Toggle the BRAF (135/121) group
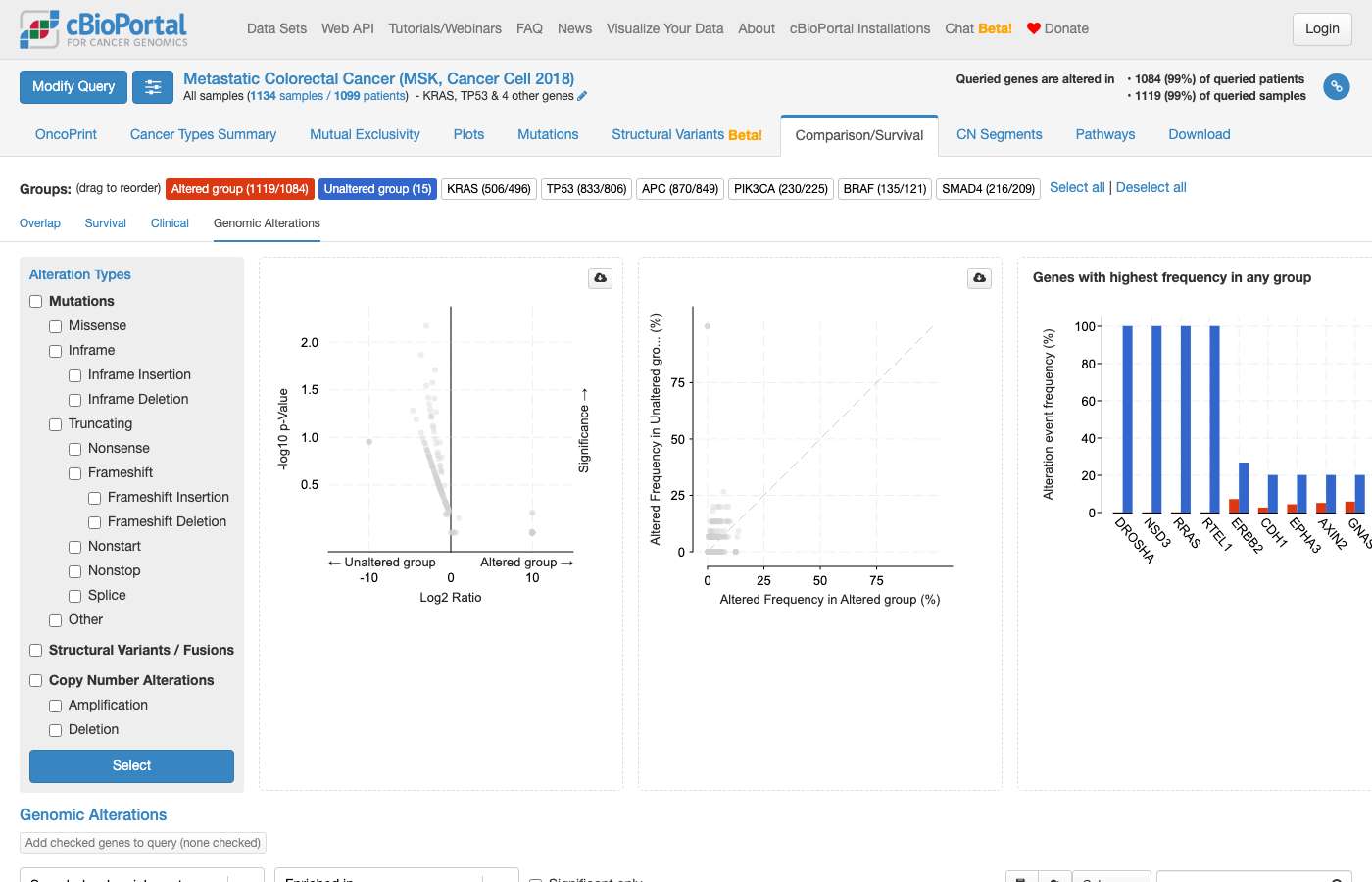Screen dimensions: 1372x882 click(x=885, y=189)
